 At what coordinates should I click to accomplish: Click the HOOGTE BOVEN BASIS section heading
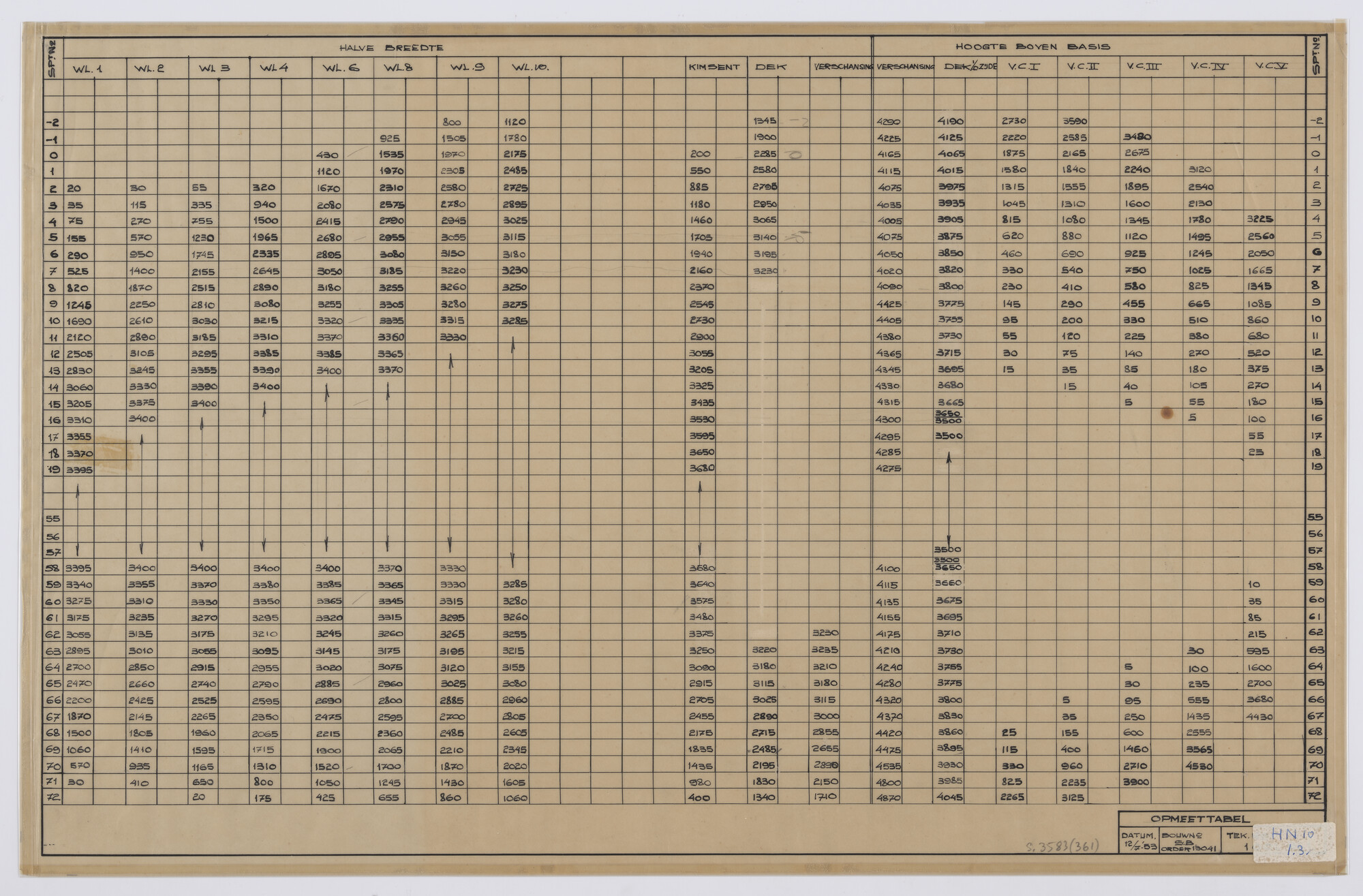[1032, 47]
